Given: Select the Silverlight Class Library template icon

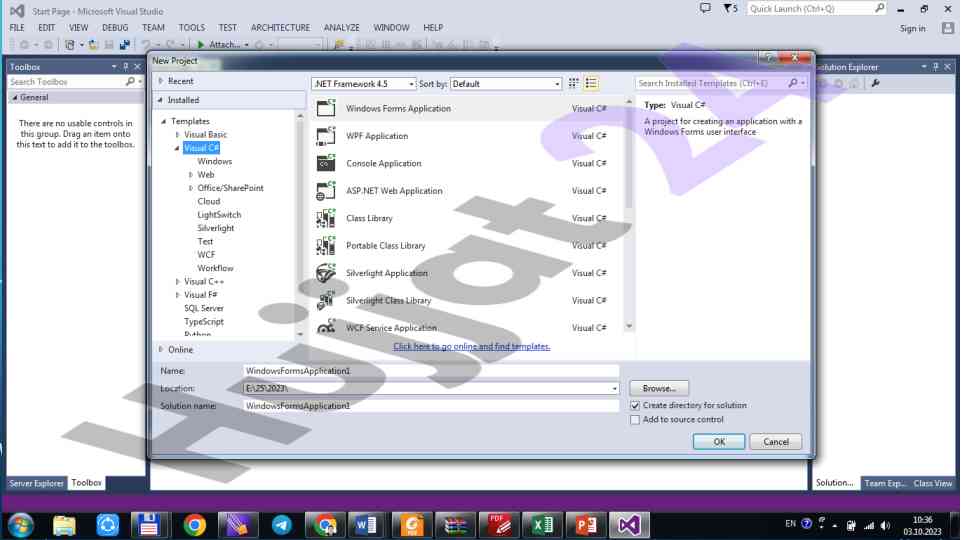Looking at the screenshot, I should point(325,300).
